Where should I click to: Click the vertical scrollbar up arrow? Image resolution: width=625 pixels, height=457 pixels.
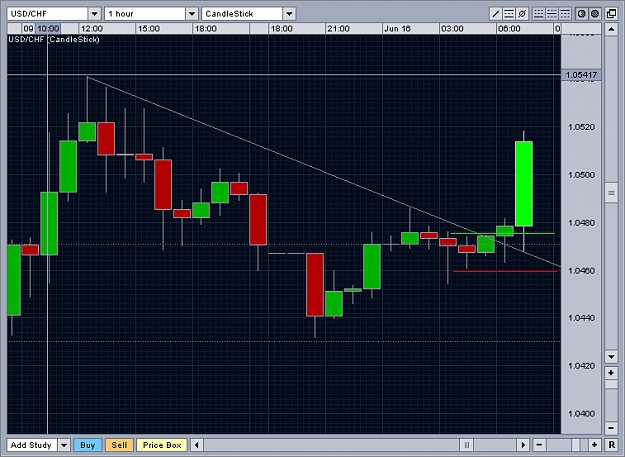tap(611, 29)
